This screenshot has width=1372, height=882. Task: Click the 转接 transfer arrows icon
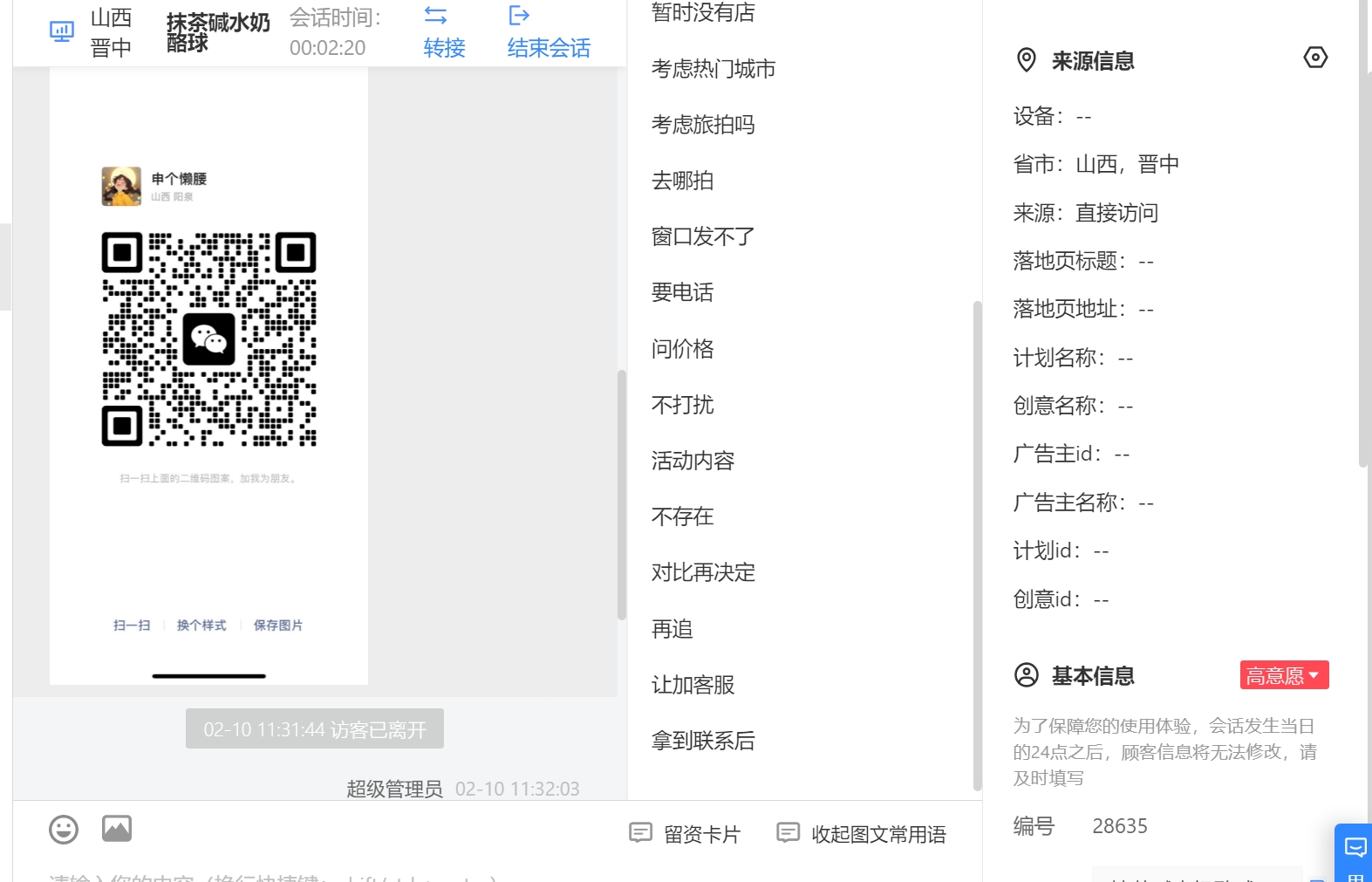point(435,16)
